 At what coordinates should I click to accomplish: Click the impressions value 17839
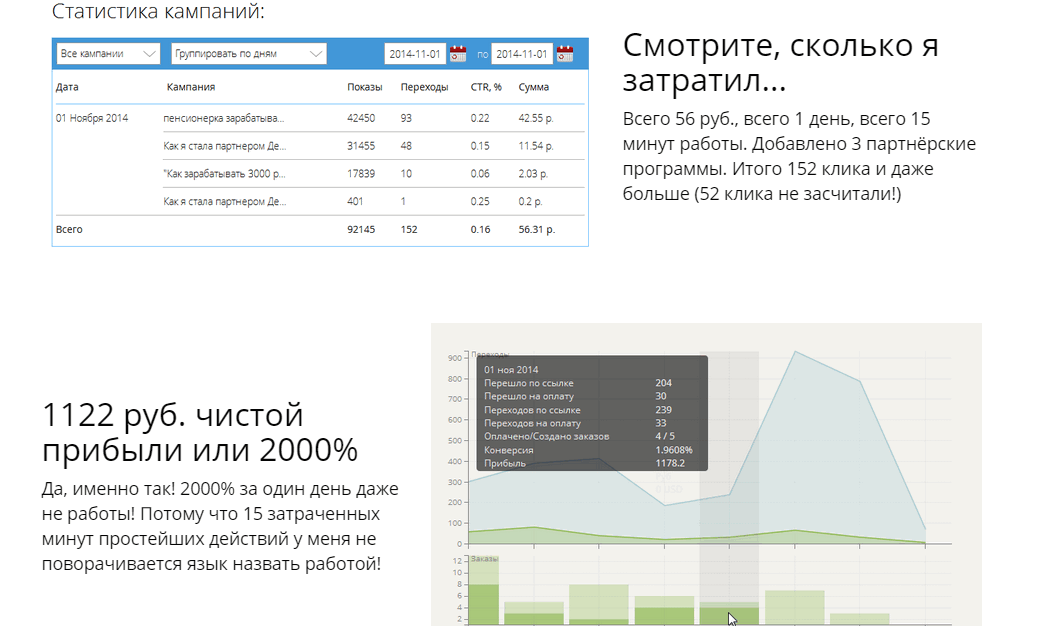click(361, 173)
